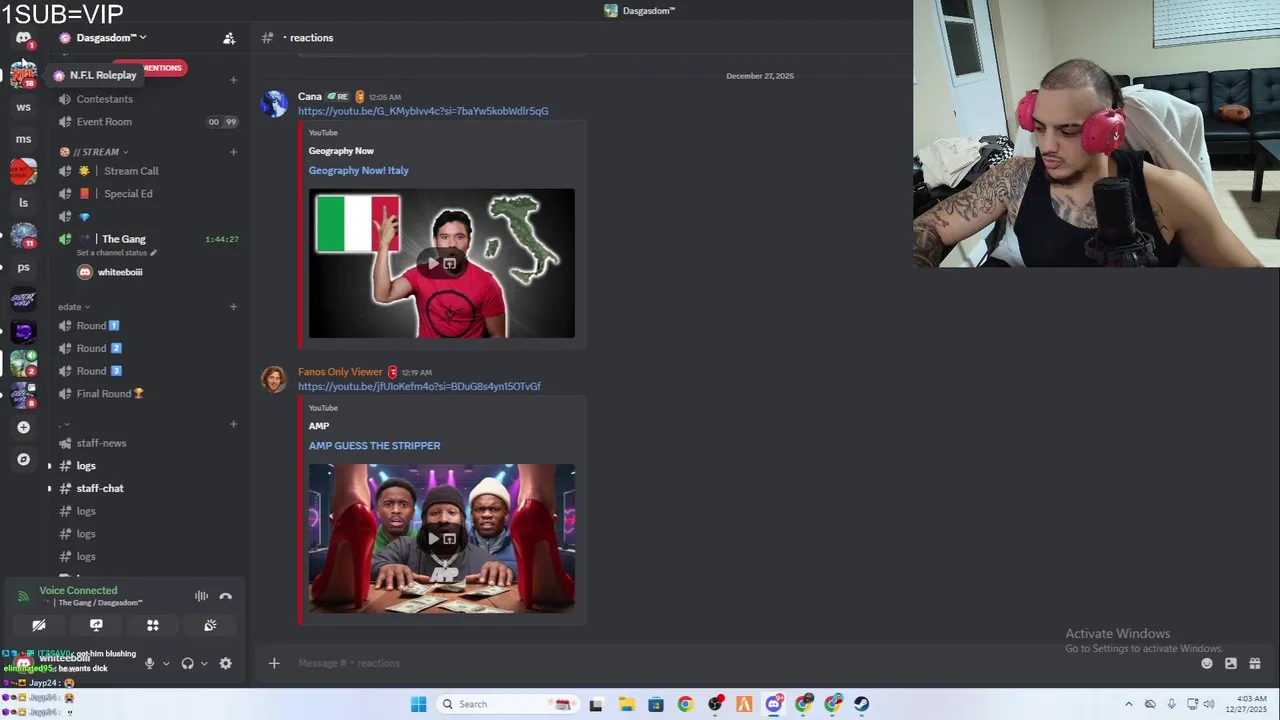1280x720 pixels.
Task: Share your screen button
Action: pyautogui.click(x=96, y=625)
